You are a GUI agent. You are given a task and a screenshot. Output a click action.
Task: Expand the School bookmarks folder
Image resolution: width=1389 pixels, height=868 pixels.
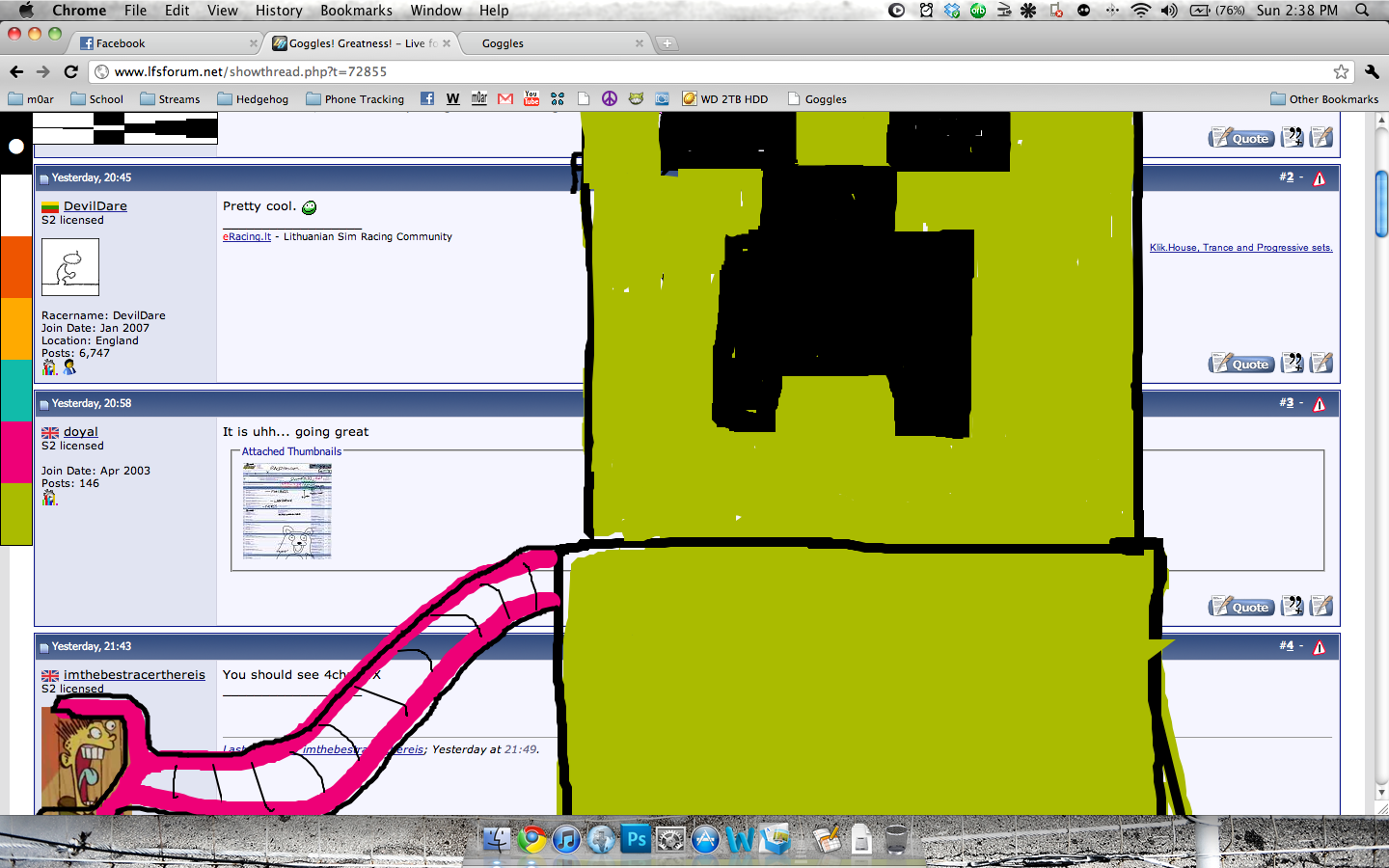click(x=97, y=99)
